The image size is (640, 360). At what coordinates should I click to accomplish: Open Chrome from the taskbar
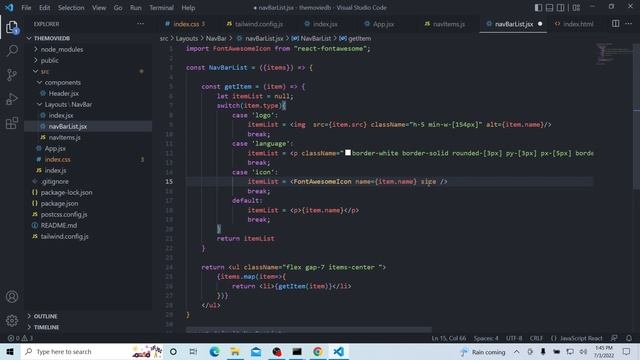click(318, 351)
